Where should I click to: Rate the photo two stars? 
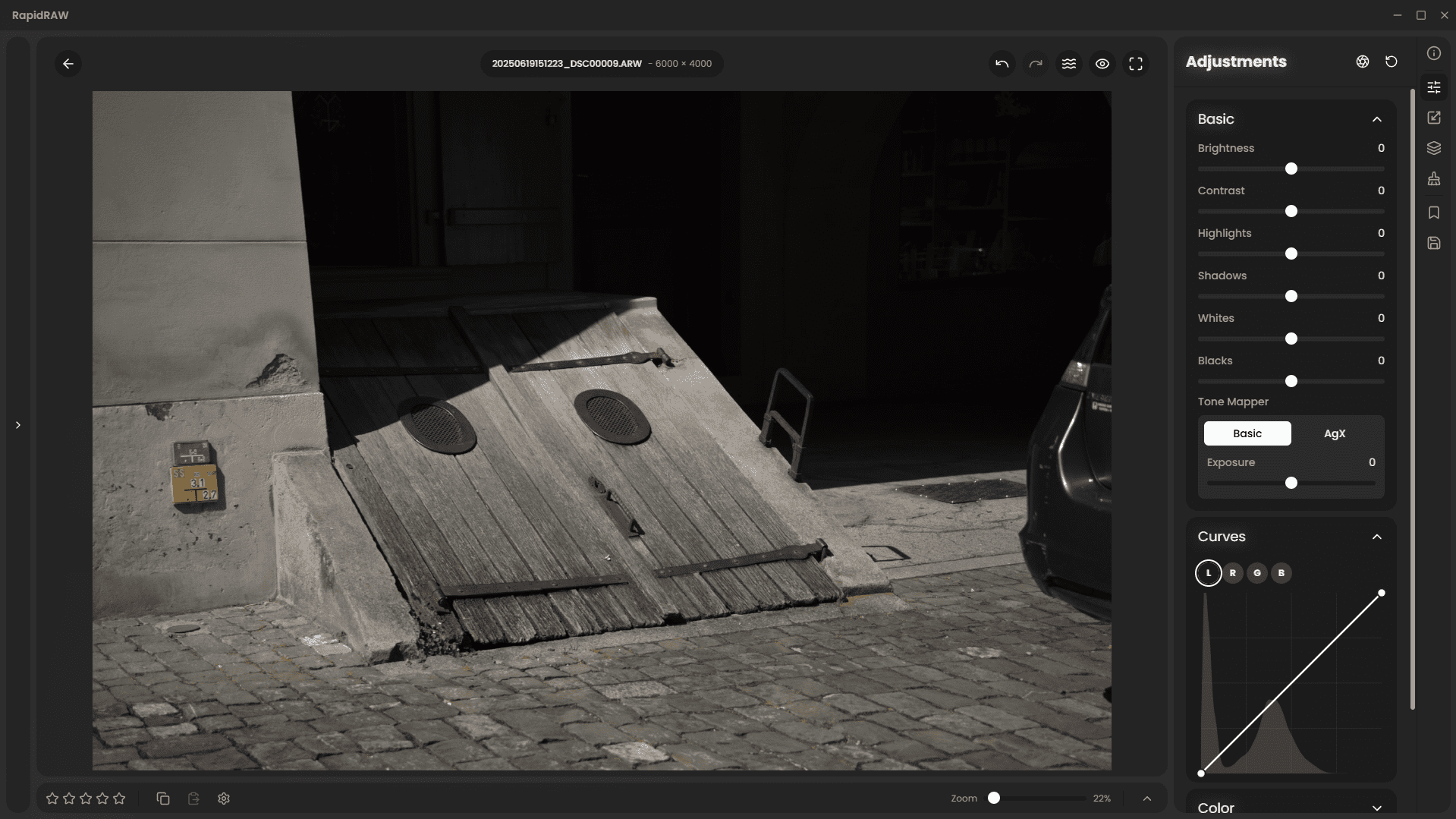[69, 799]
